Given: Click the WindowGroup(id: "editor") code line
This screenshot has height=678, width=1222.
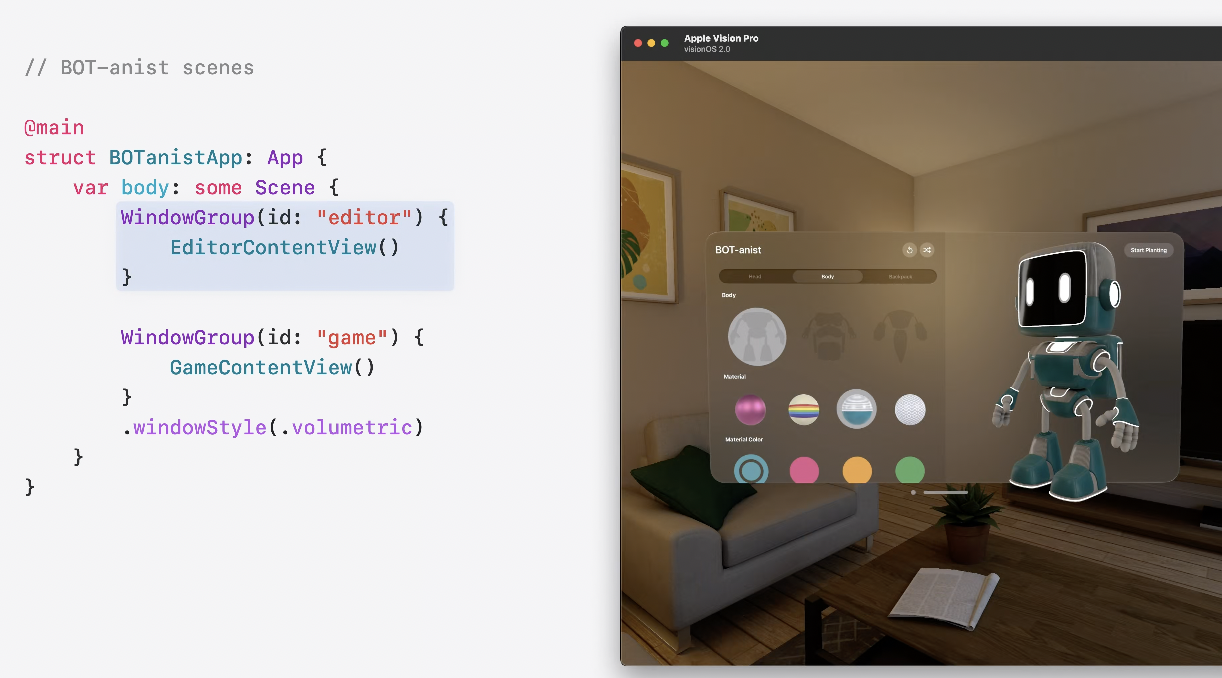Looking at the screenshot, I should [x=285, y=217].
